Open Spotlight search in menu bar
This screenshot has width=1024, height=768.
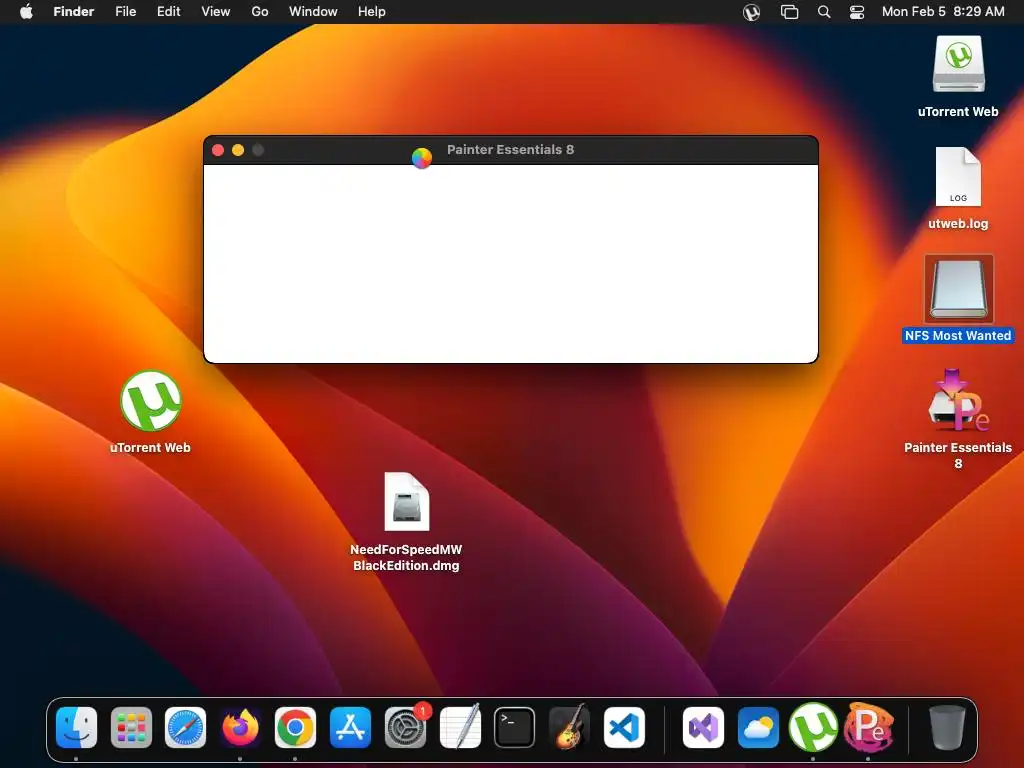tap(824, 12)
